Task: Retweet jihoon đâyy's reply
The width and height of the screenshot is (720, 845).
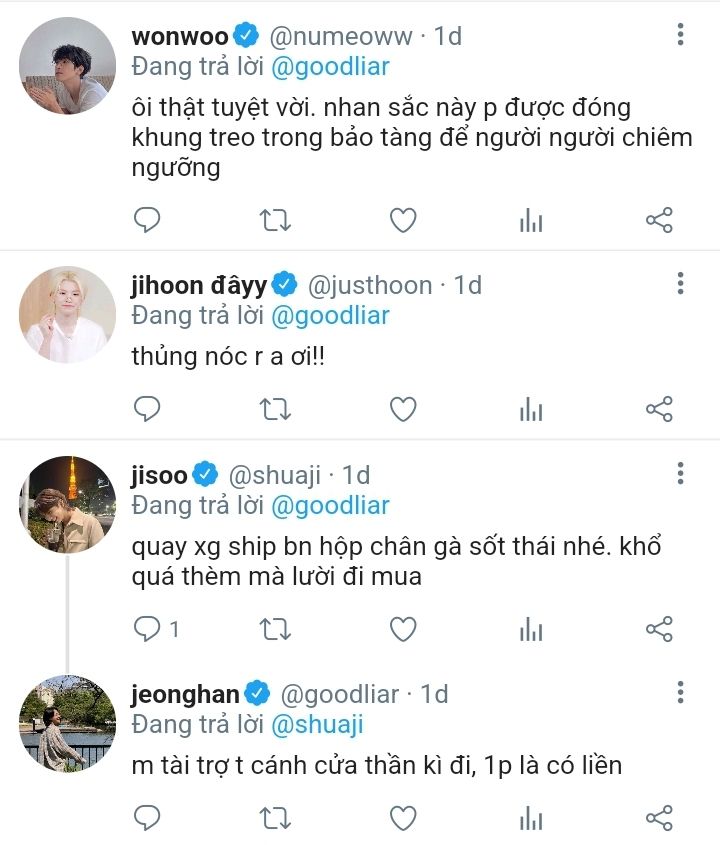Action: click(x=274, y=408)
